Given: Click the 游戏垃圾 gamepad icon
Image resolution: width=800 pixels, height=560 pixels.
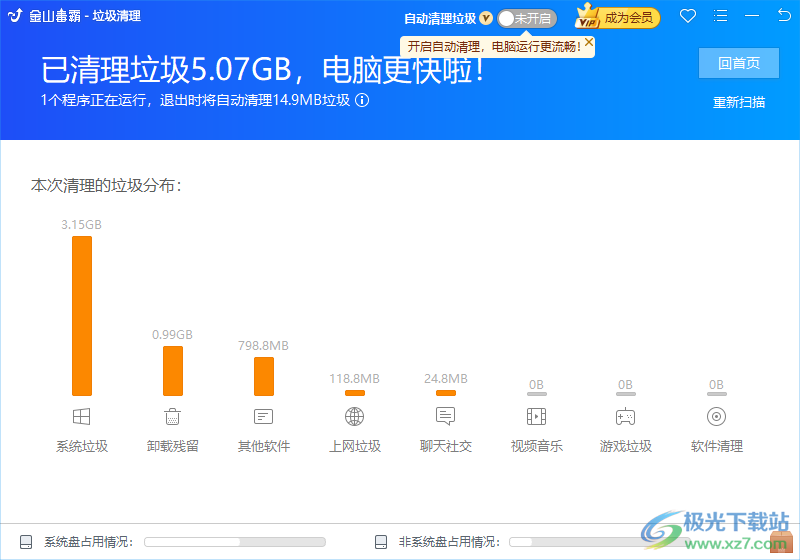Looking at the screenshot, I should [x=626, y=417].
